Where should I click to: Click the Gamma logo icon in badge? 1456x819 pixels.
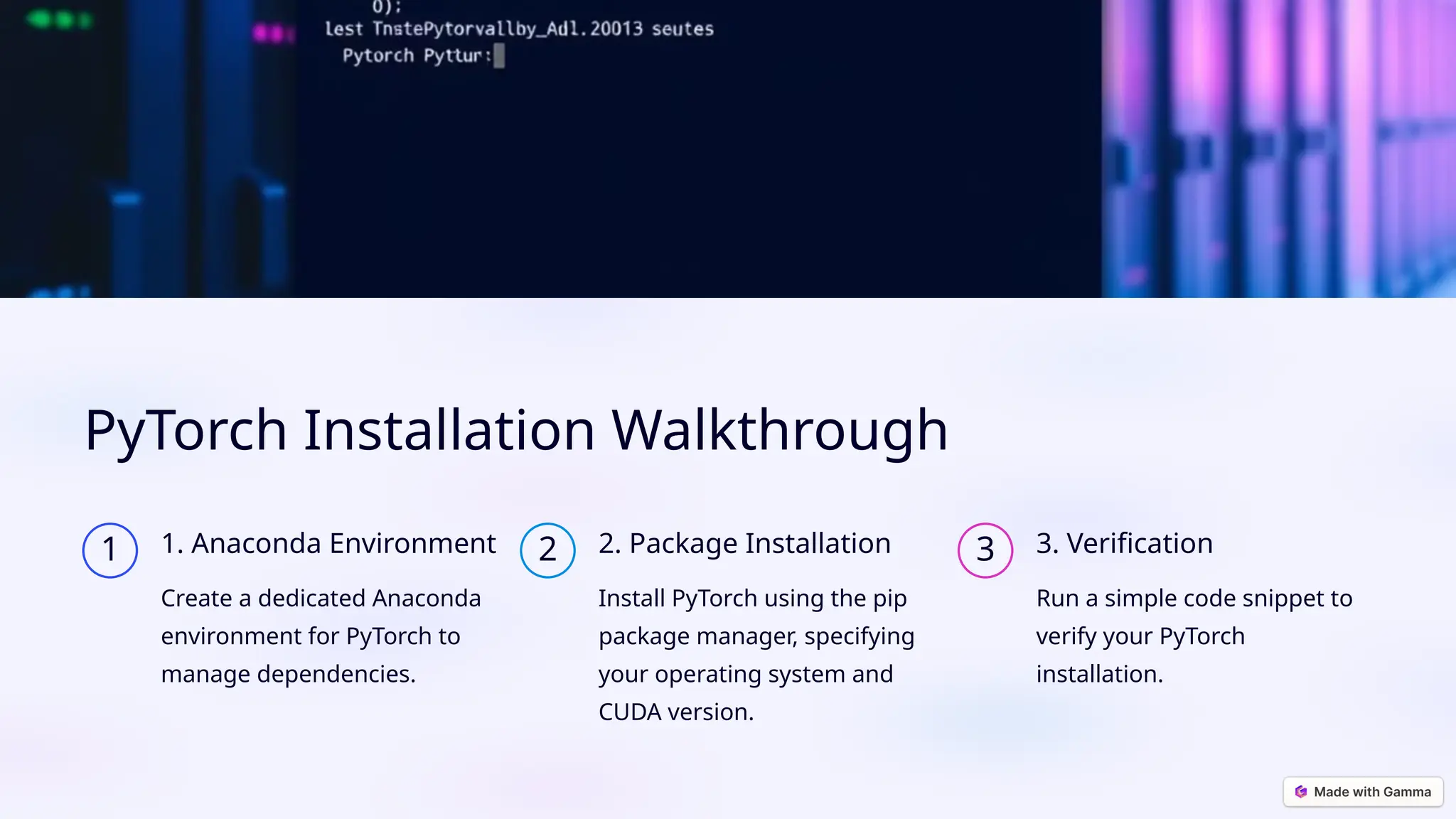click(1301, 792)
